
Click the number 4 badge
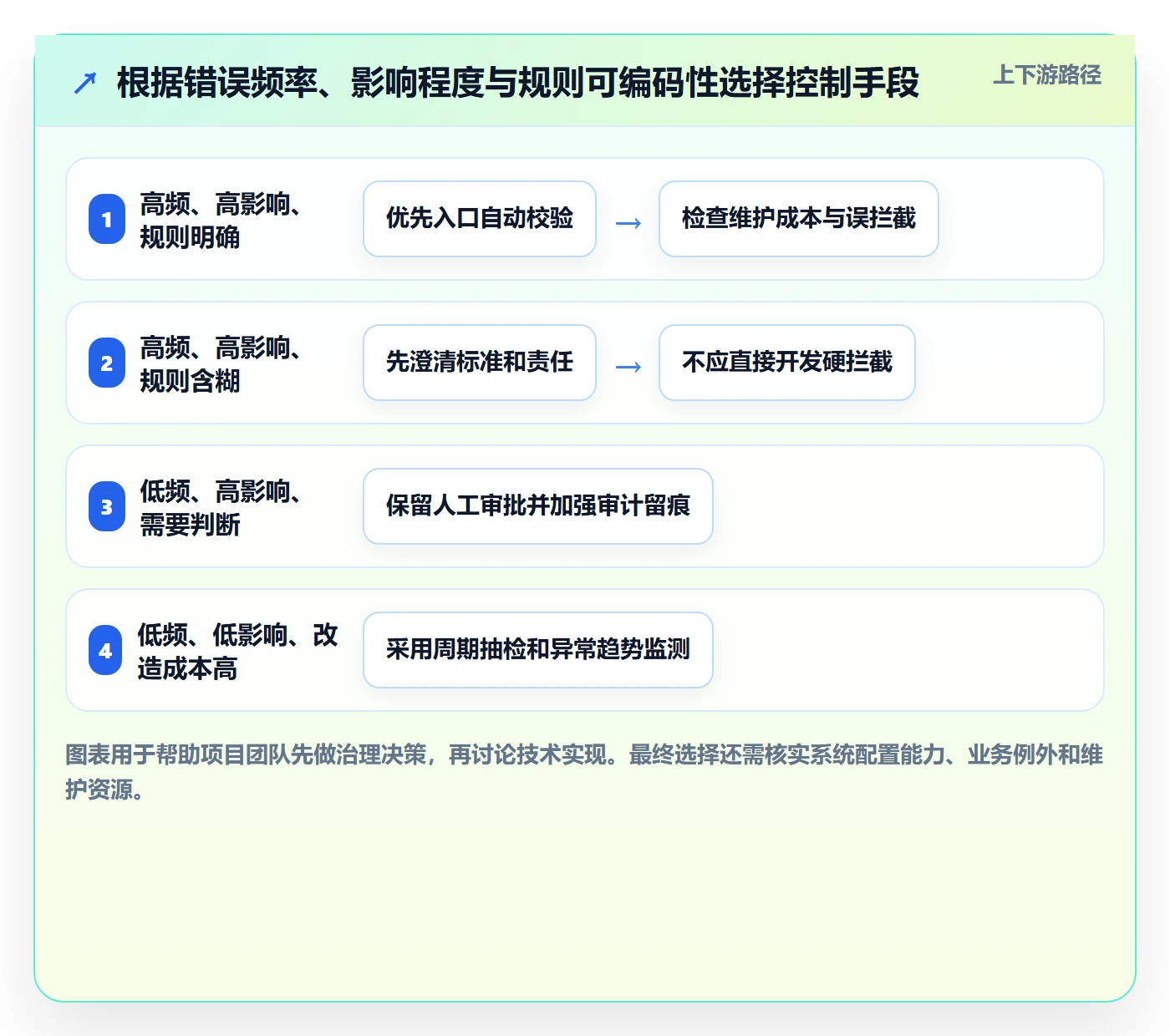105,650
